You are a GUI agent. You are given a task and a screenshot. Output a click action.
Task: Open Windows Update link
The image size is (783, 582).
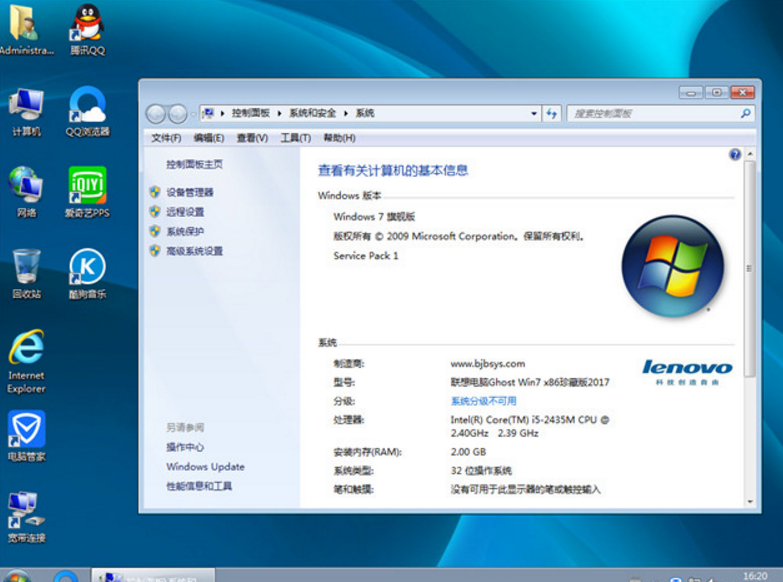(205, 467)
